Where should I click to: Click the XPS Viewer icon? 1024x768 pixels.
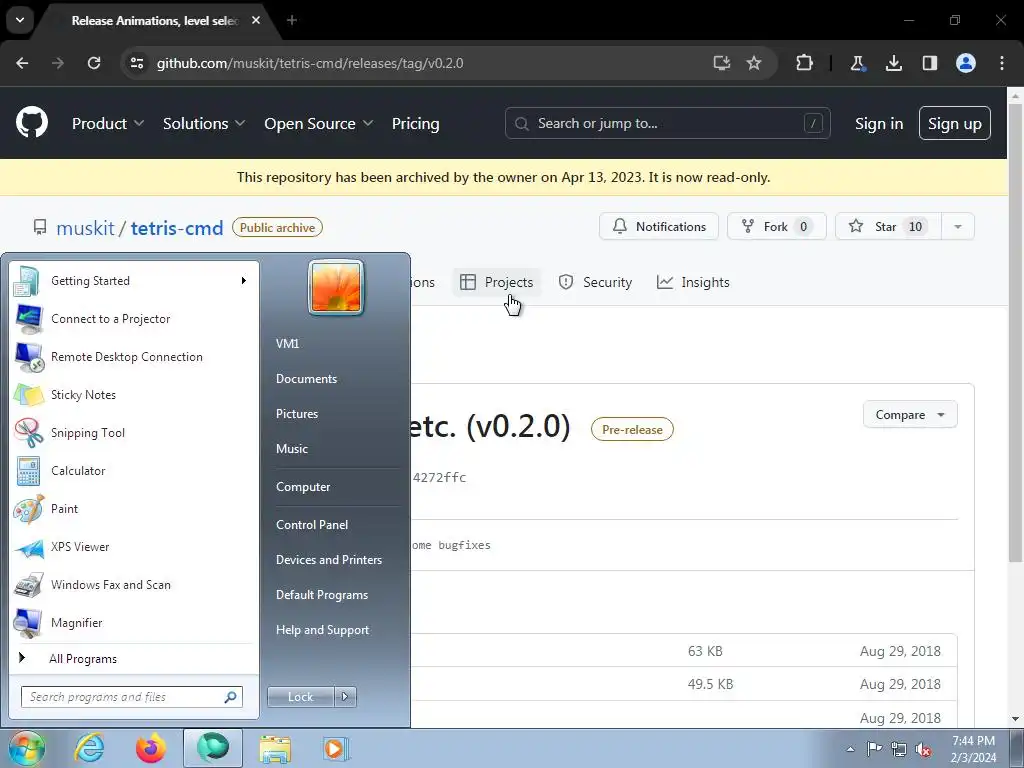(29, 547)
